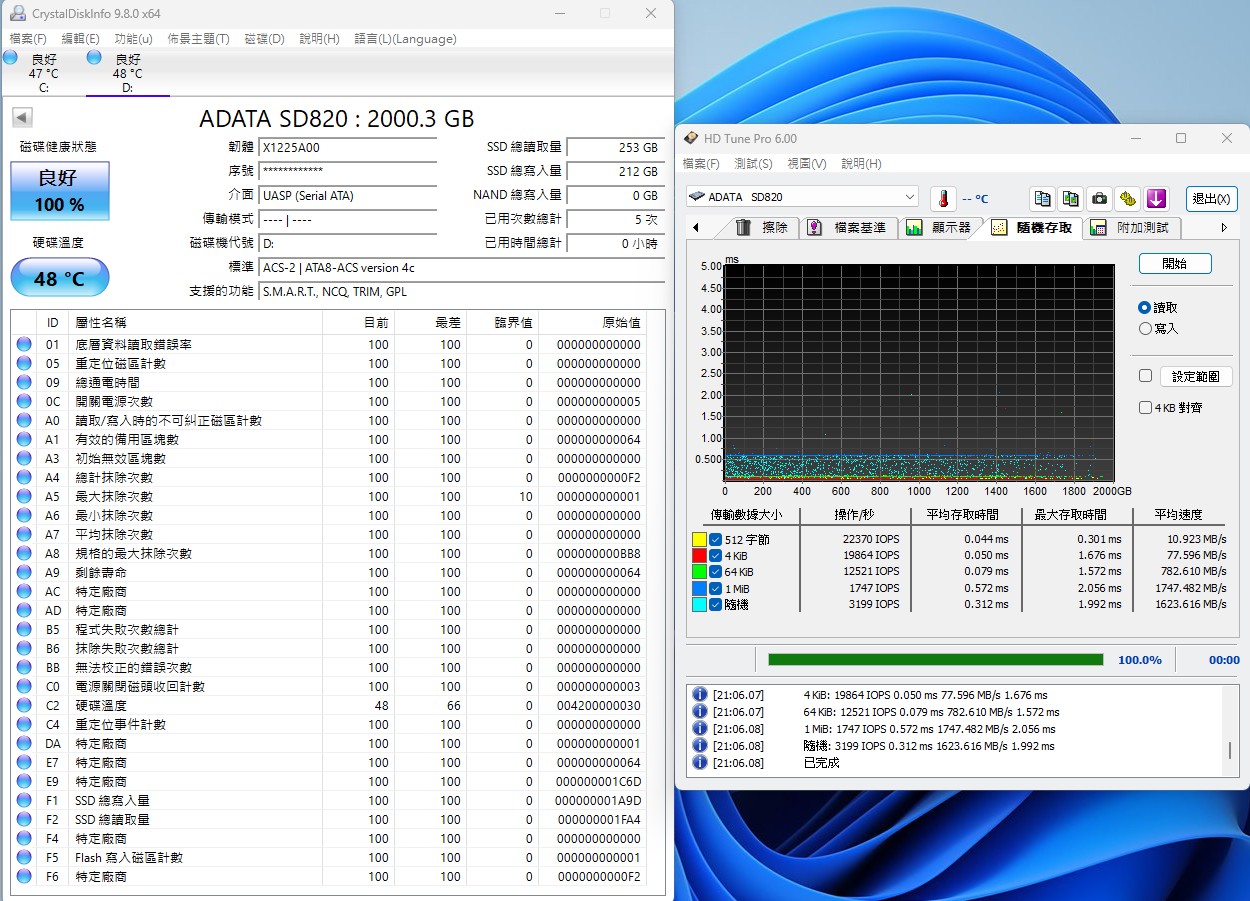Switch to the 附加測試 tab
The width and height of the screenshot is (1250, 901).
tap(1133, 227)
